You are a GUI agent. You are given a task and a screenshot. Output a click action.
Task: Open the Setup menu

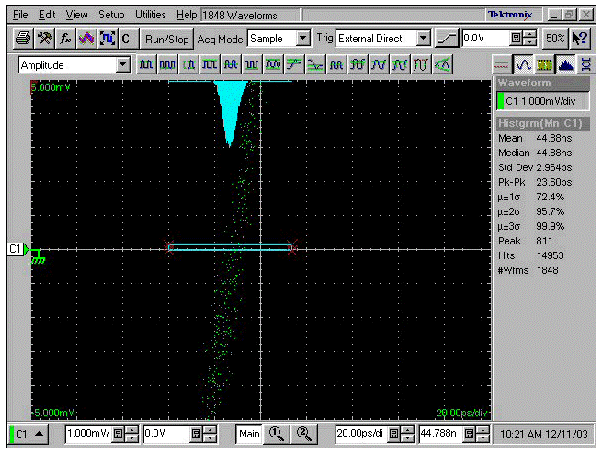click(x=111, y=15)
